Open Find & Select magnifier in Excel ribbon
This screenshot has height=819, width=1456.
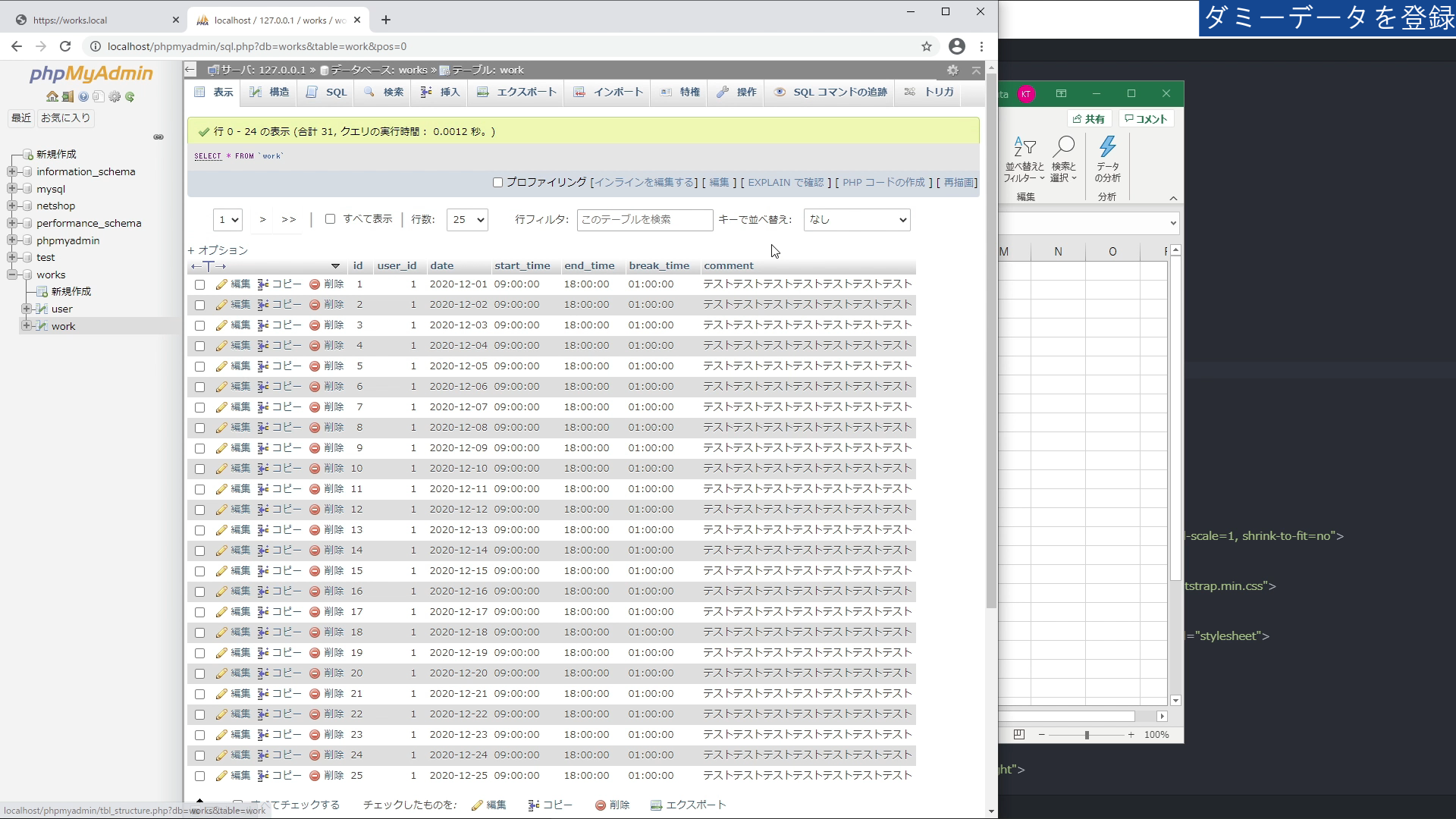[x=1064, y=159]
